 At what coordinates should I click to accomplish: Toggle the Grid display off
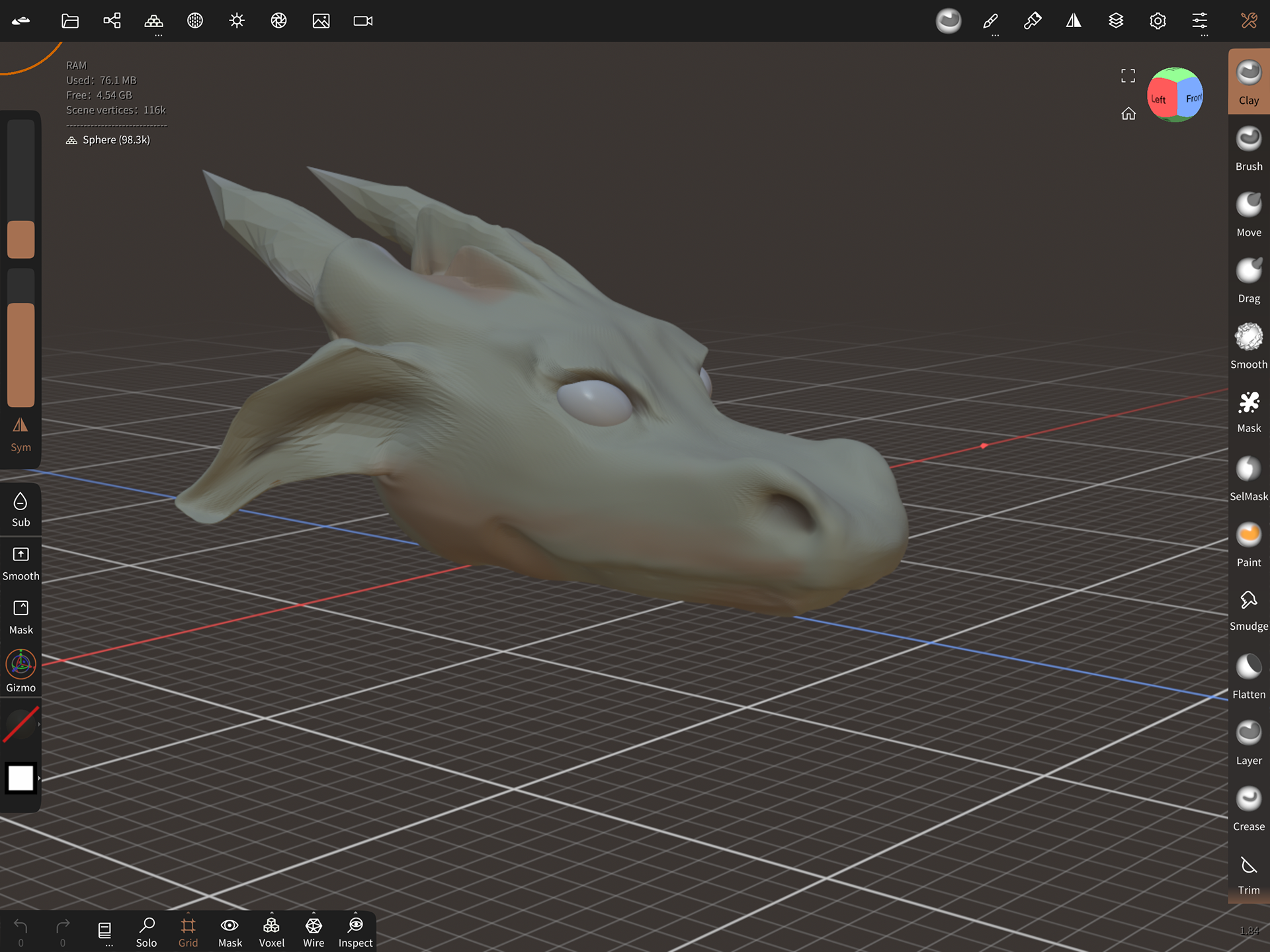(x=188, y=931)
